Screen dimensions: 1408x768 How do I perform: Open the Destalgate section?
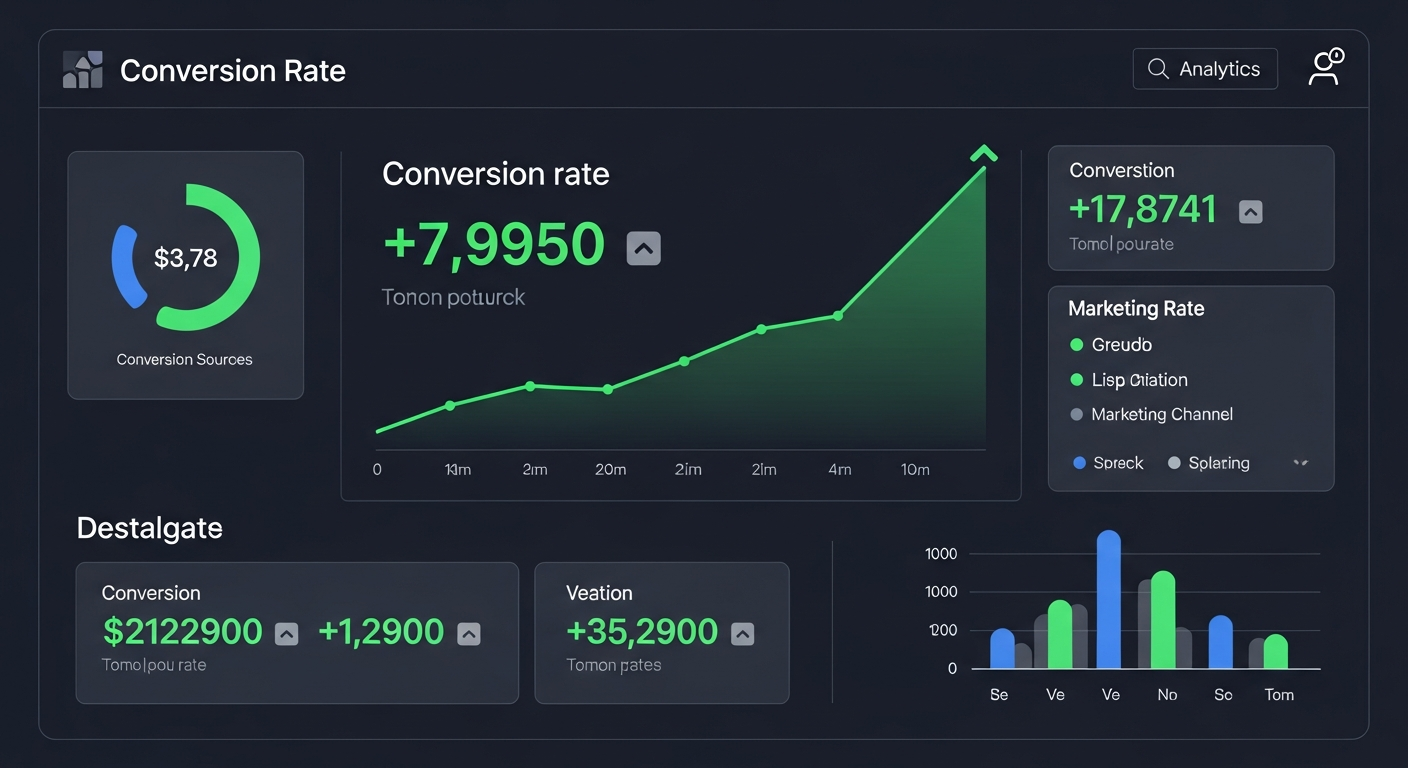point(149,527)
